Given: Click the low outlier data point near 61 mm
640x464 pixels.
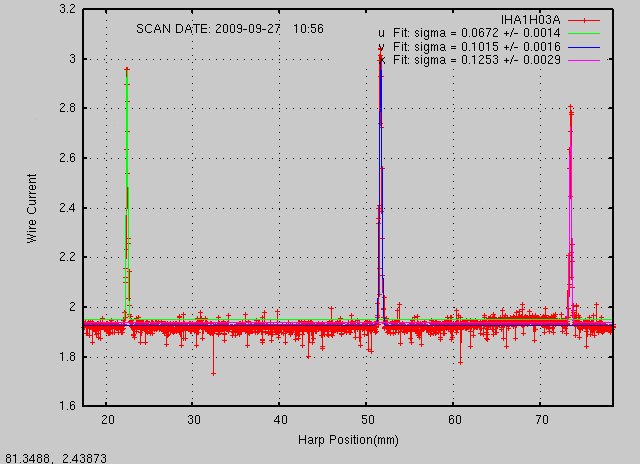Looking at the screenshot, I should tap(460, 362).
